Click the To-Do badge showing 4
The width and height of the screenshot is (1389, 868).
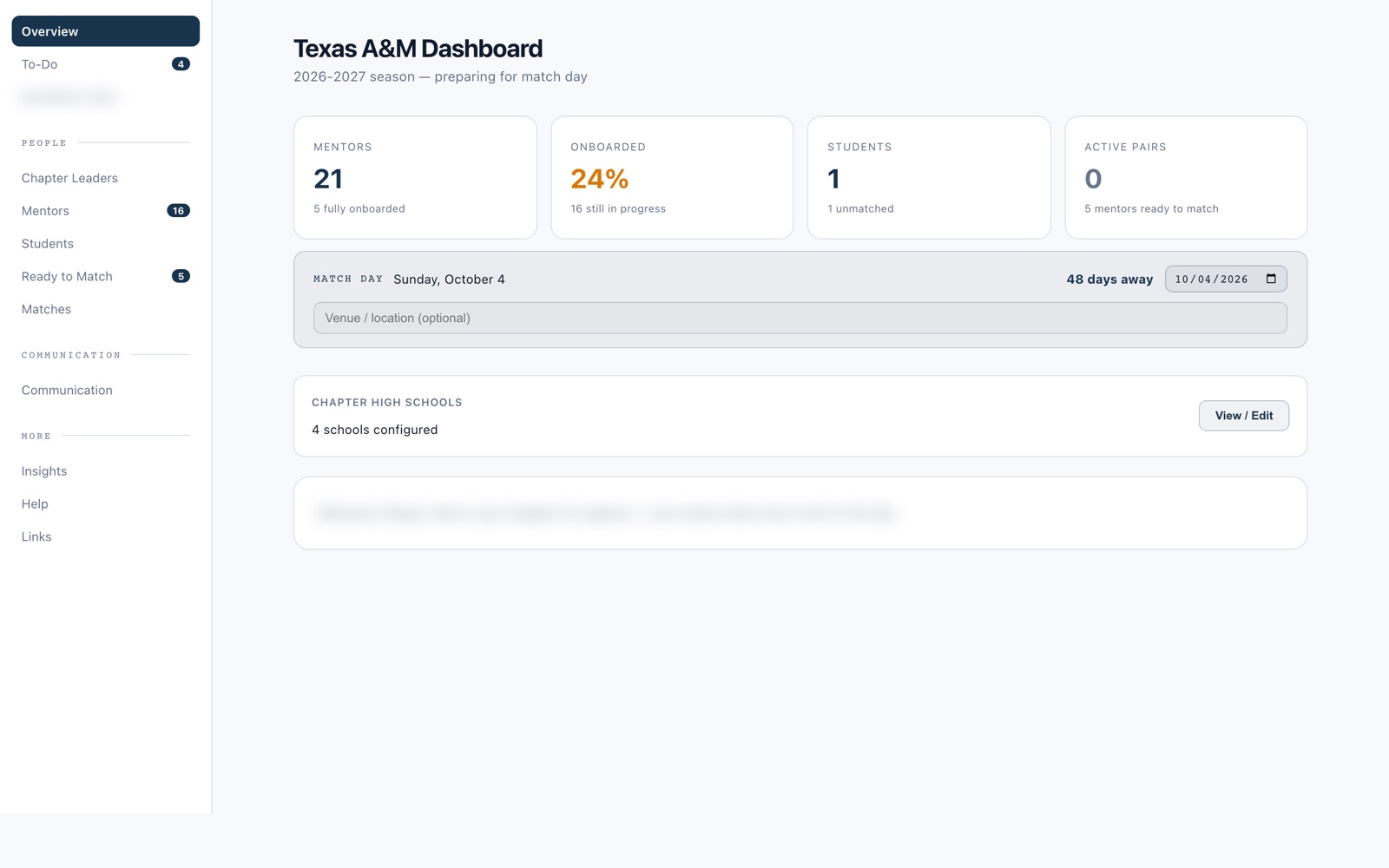click(x=181, y=64)
